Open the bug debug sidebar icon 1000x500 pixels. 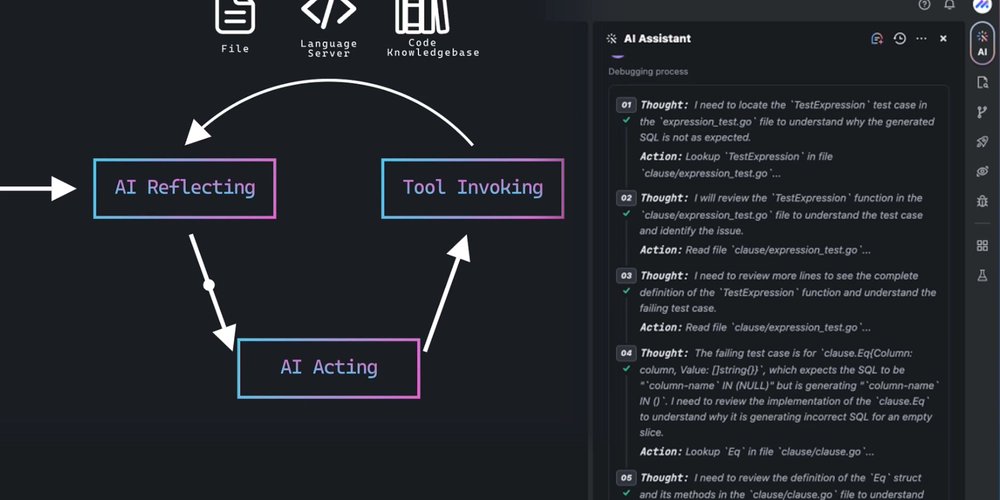(982, 202)
